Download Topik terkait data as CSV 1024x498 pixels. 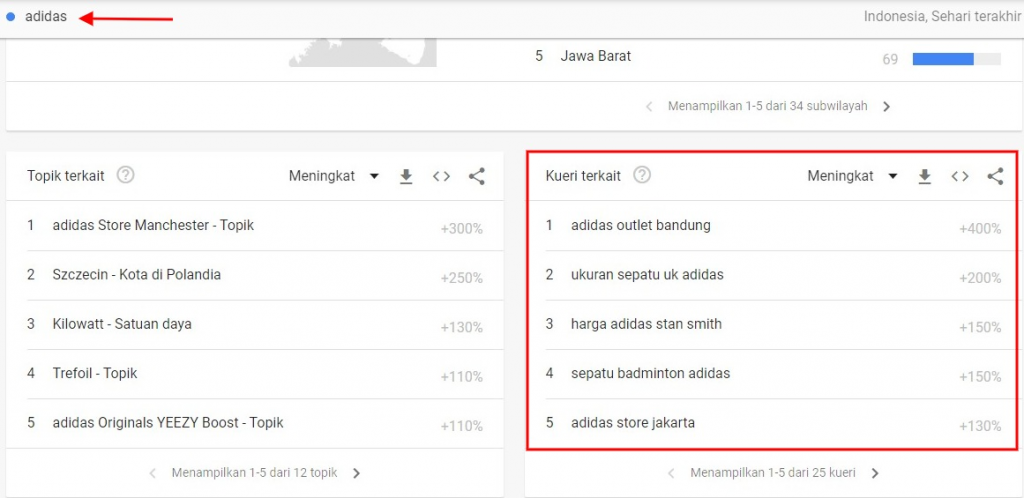[406, 176]
